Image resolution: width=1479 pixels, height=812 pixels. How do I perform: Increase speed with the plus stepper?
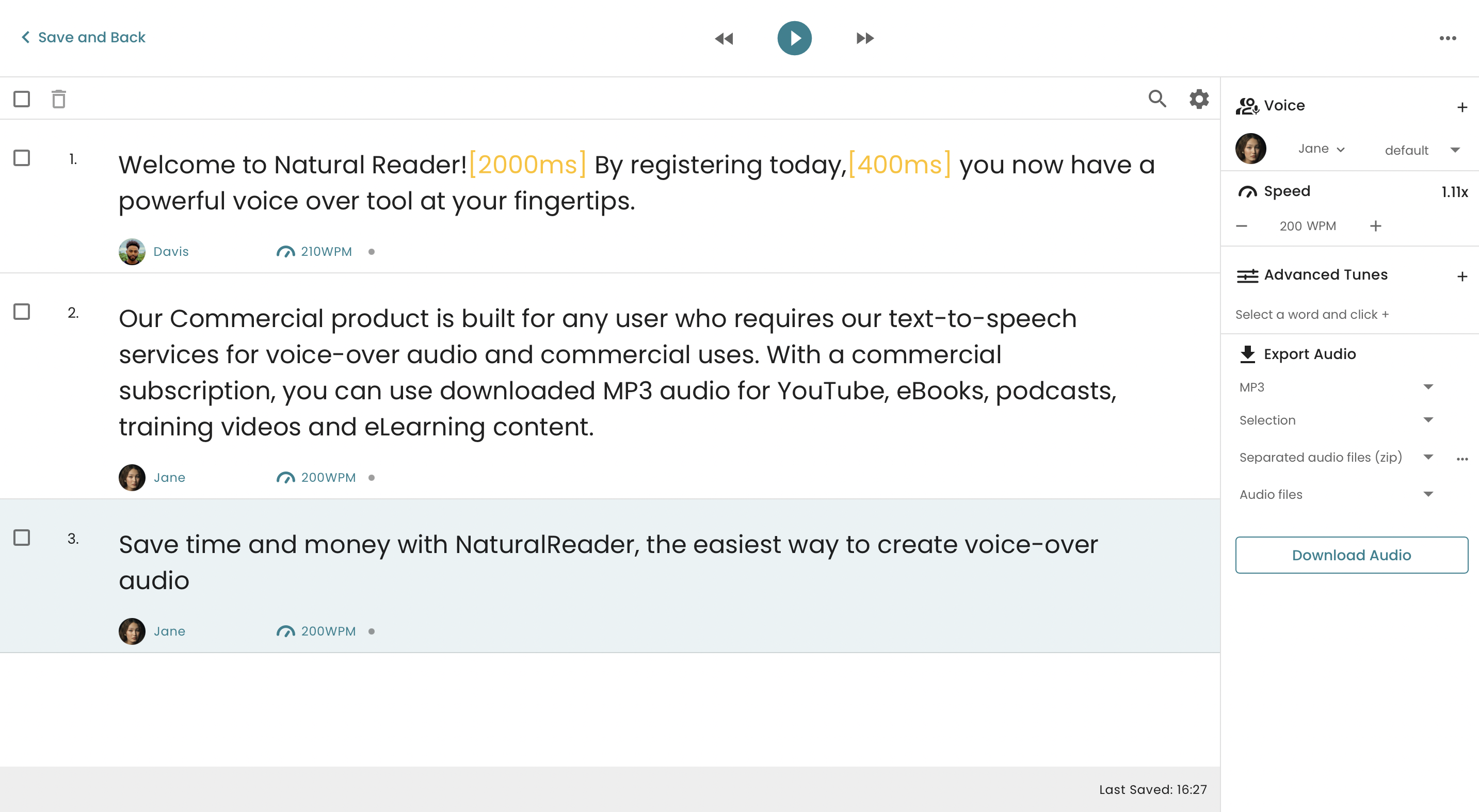click(x=1376, y=225)
